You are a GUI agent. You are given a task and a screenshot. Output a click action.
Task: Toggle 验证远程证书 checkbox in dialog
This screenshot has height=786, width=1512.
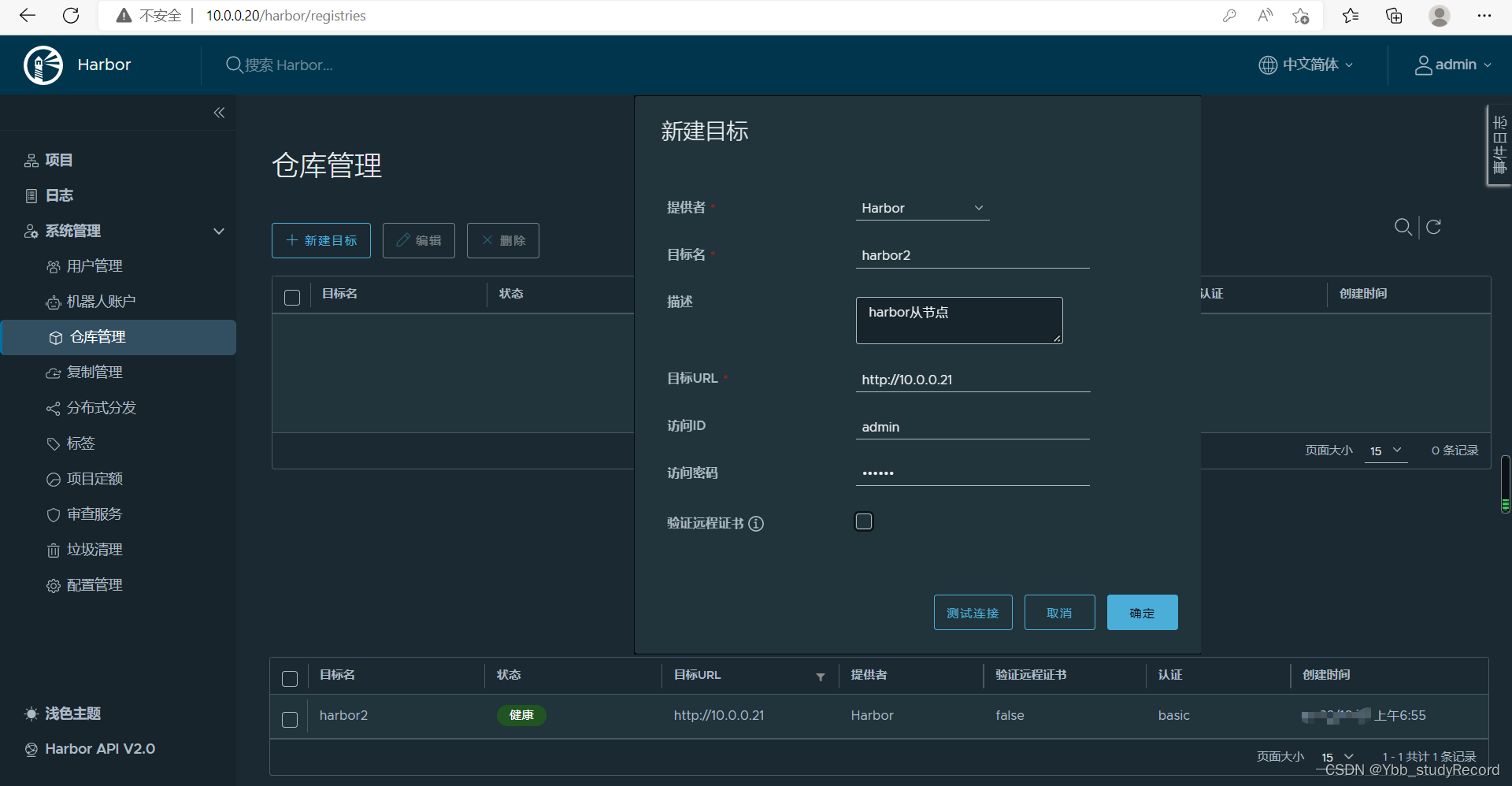864,521
